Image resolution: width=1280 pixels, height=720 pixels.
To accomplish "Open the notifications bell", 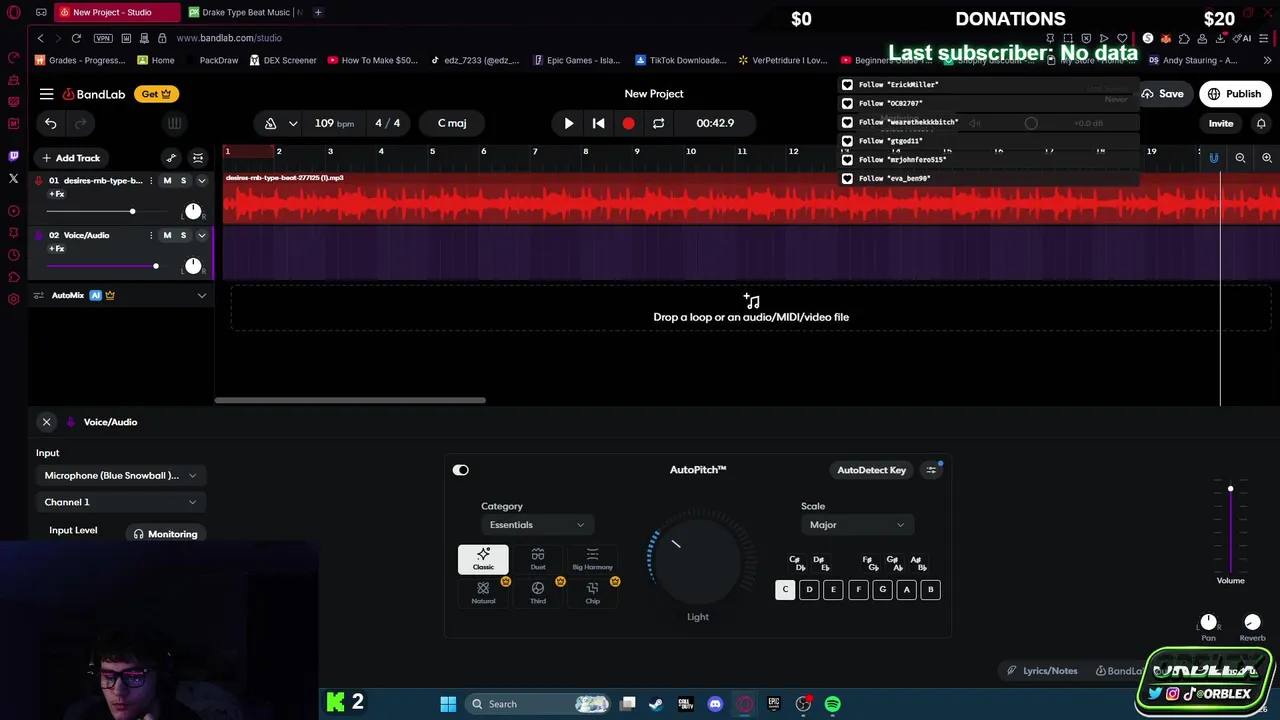I will pos(1261,123).
